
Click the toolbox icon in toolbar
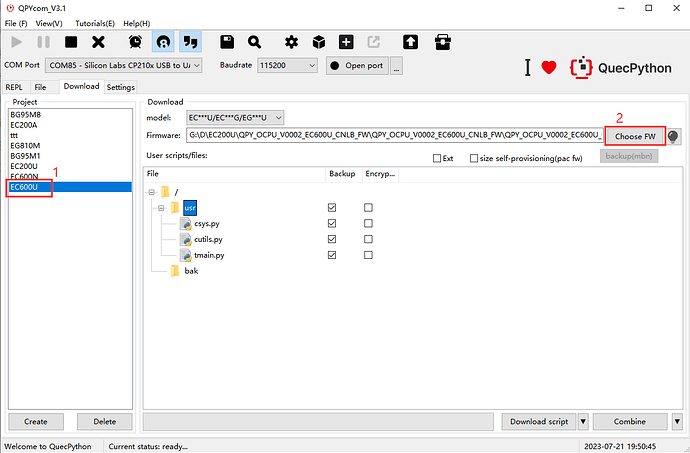click(x=442, y=42)
